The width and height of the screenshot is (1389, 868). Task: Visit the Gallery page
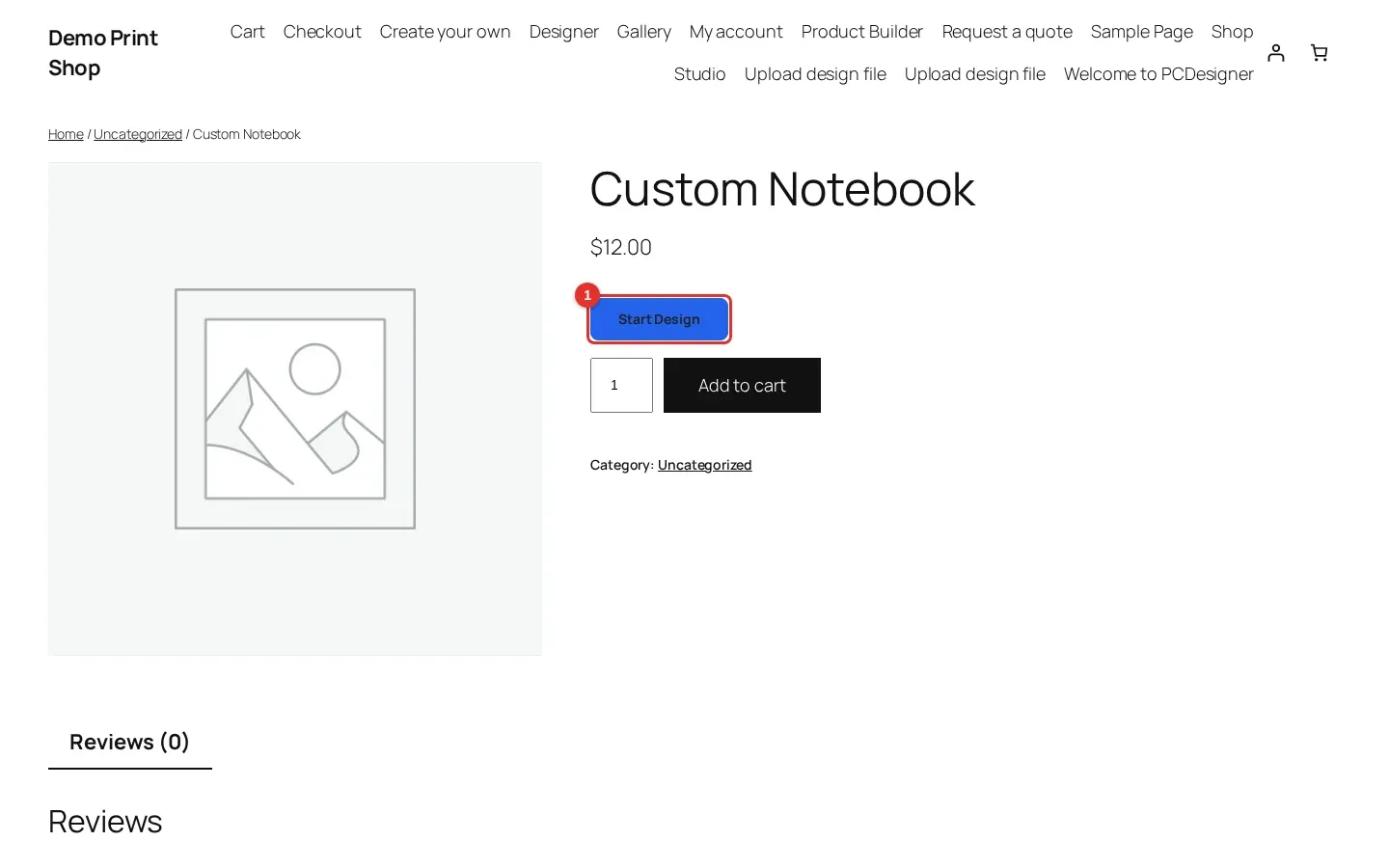[x=643, y=32]
